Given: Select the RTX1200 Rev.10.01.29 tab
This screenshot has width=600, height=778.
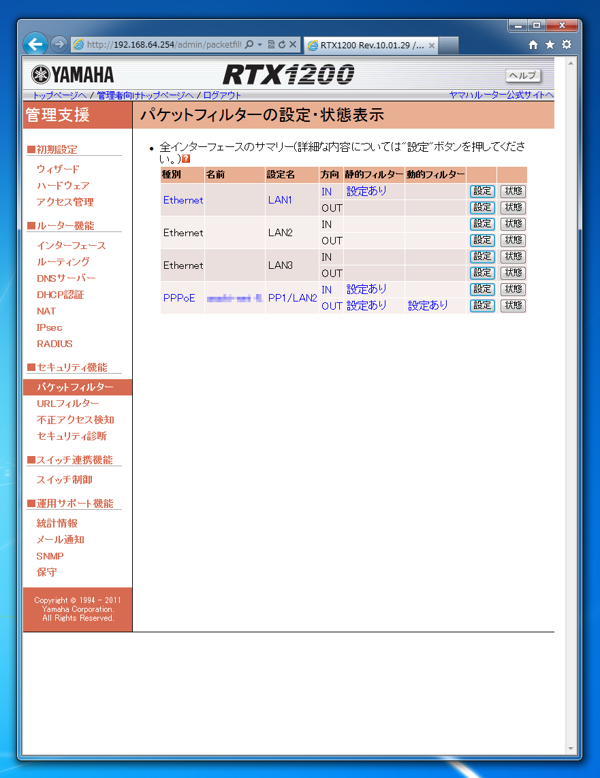Looking at the screenshot, I should (371, 46).
